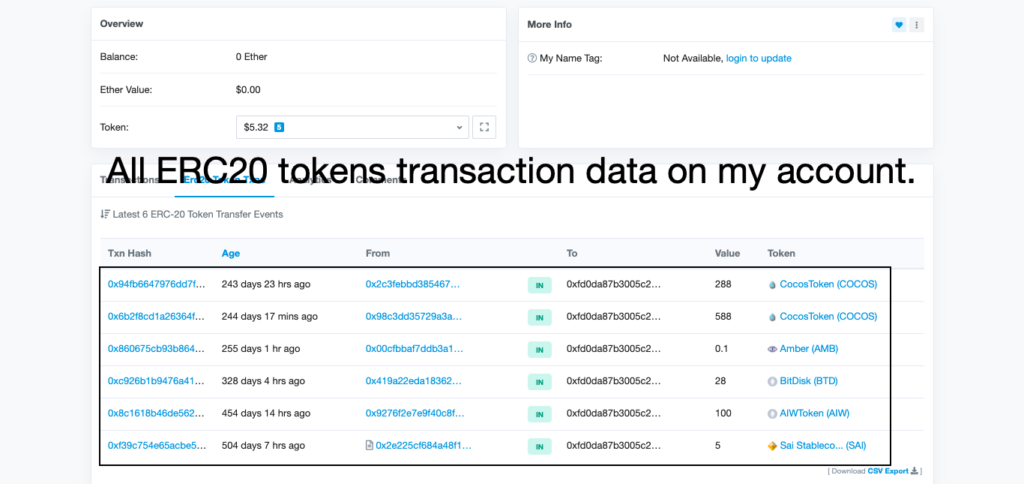Click the heart favorite icon in More Info
This screenshot has height=484, width=1024.
(x=899, y=25)
